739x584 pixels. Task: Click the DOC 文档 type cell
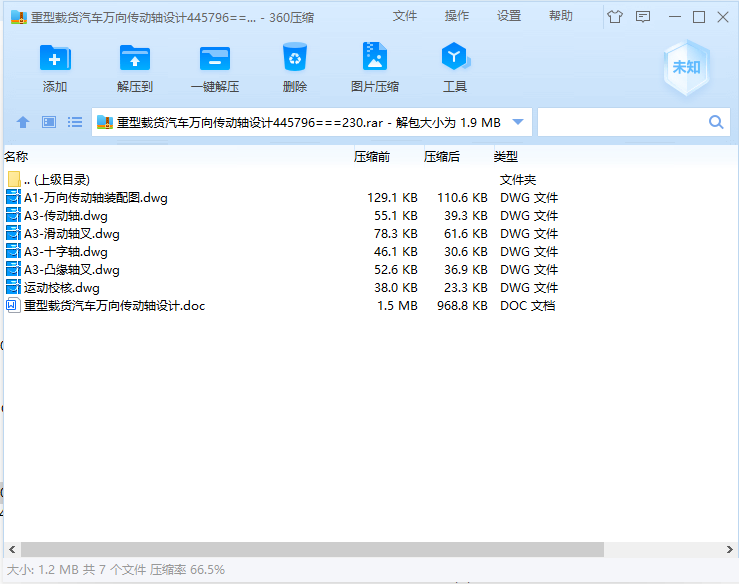pos(527,305)
